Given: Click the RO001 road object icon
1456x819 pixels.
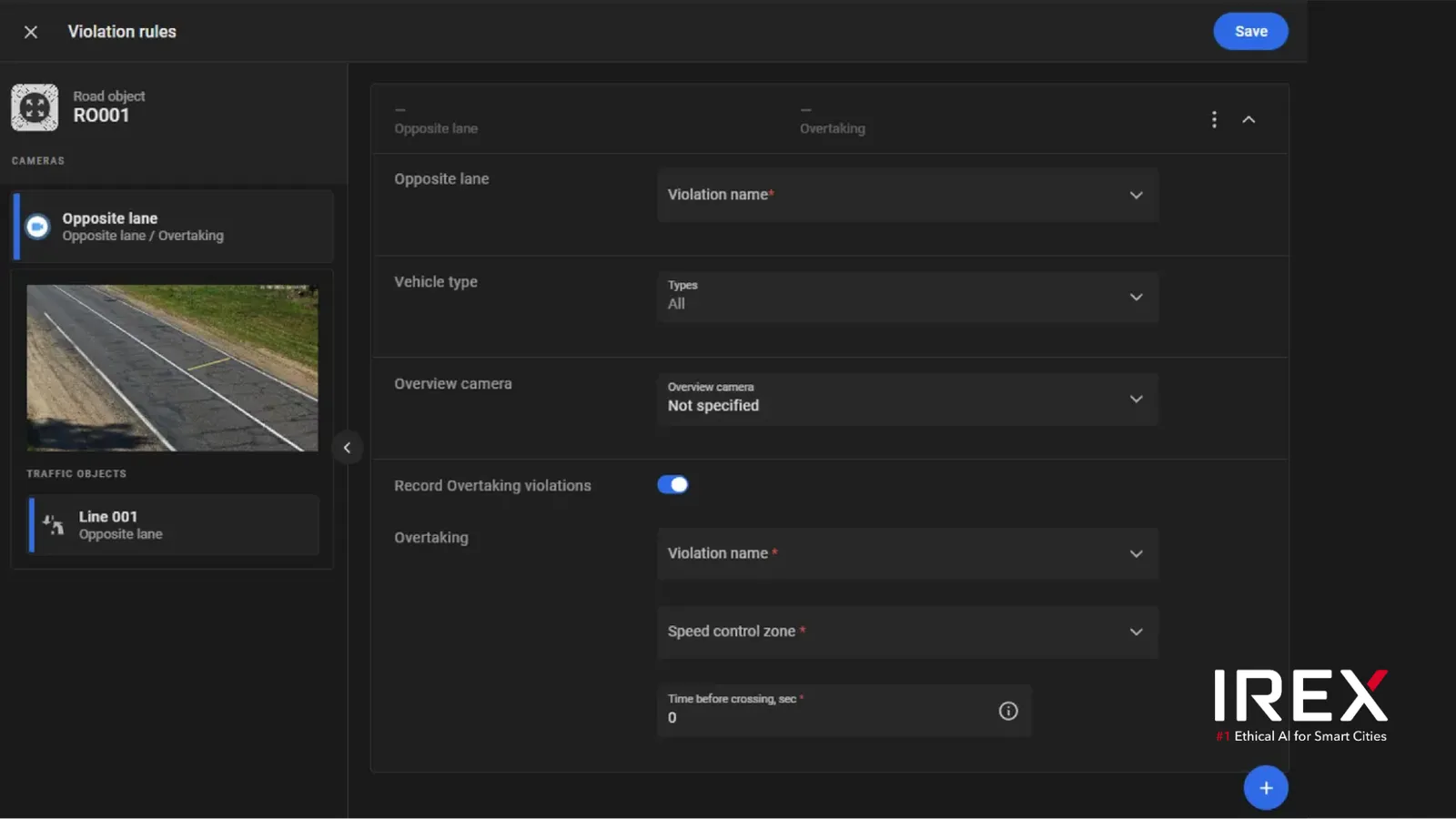Looking at the screenshot, I should coord(35,107).
